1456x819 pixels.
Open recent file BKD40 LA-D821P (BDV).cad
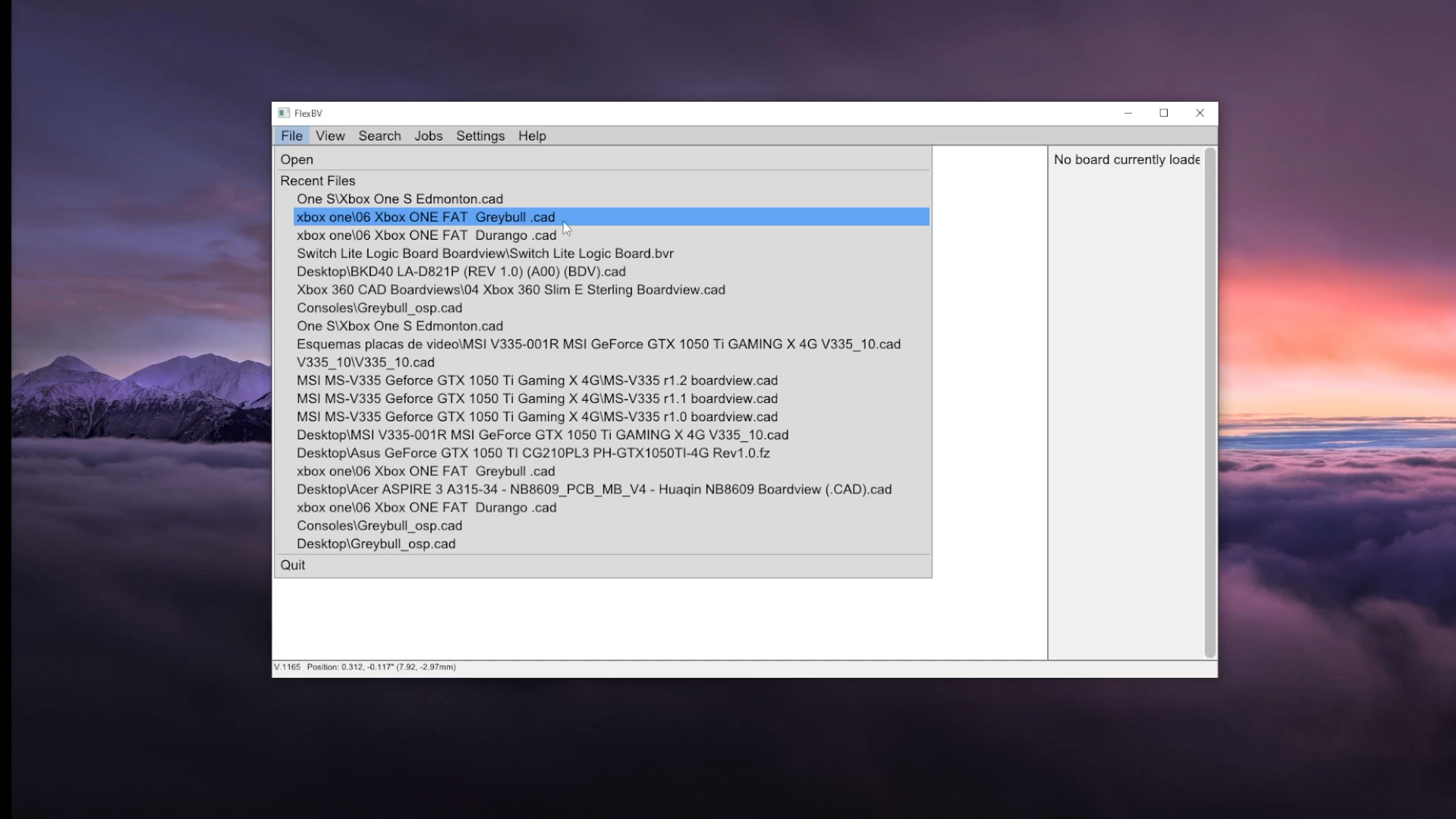click(x=612, y=272)
